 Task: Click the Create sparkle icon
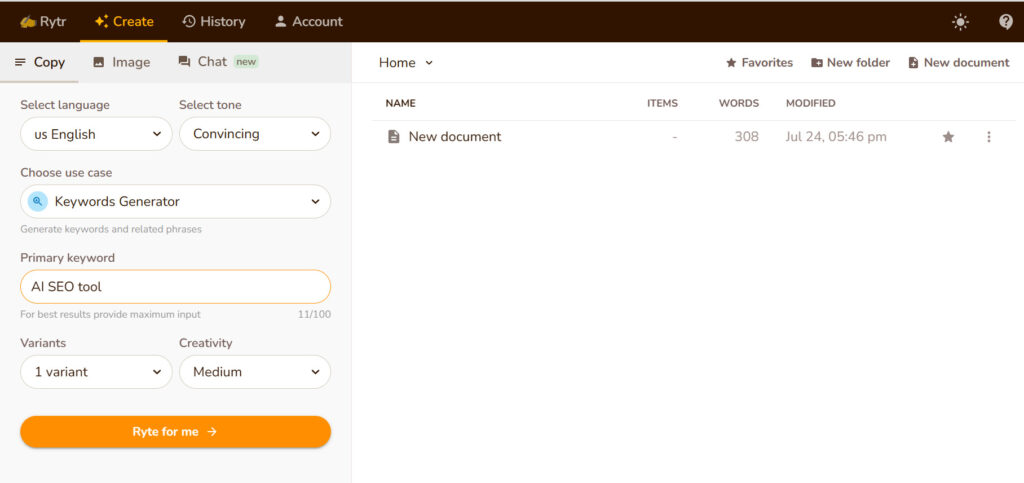coord(101,22)
